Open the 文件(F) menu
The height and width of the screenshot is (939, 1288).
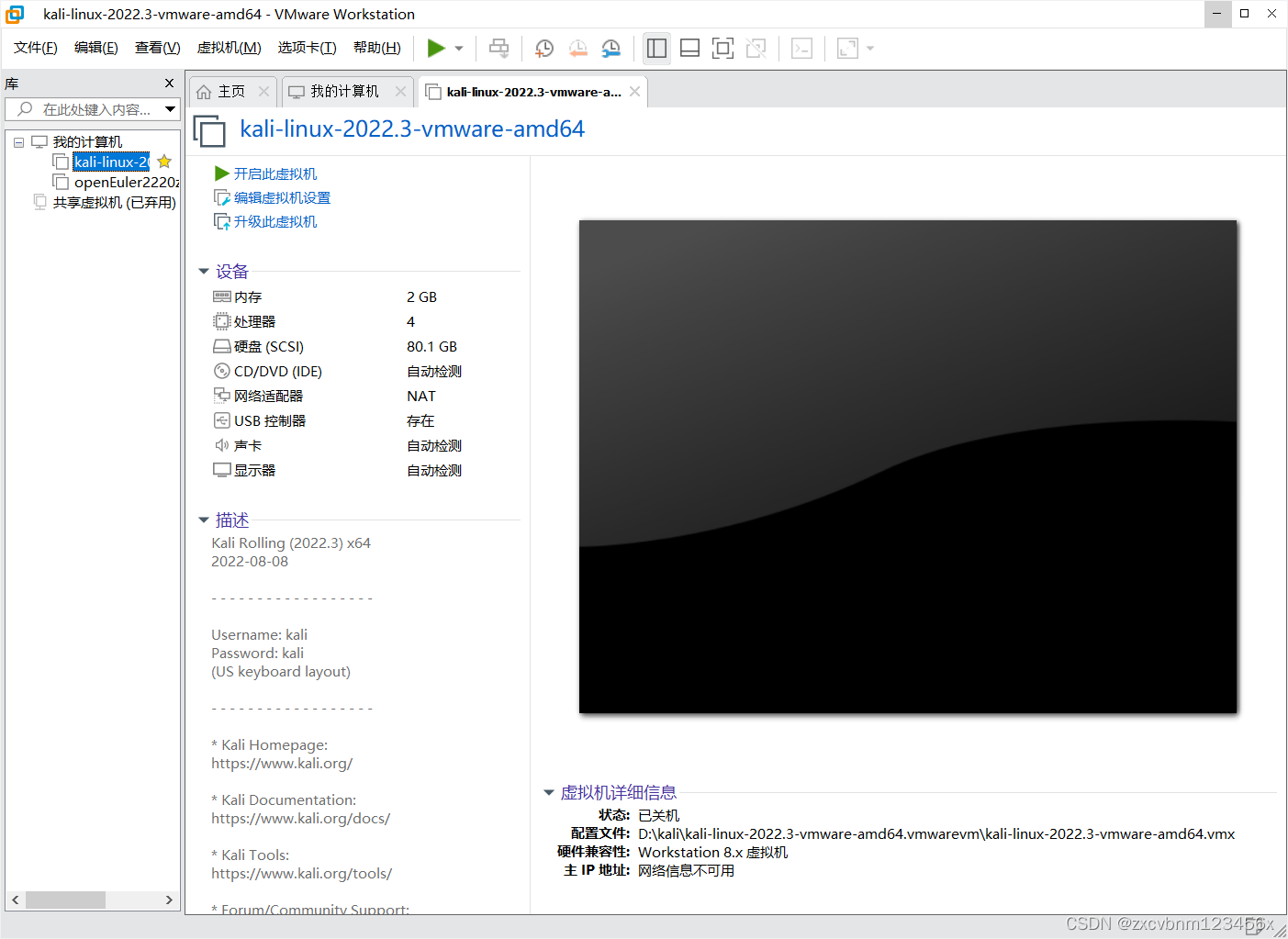(x=36, y=48)
